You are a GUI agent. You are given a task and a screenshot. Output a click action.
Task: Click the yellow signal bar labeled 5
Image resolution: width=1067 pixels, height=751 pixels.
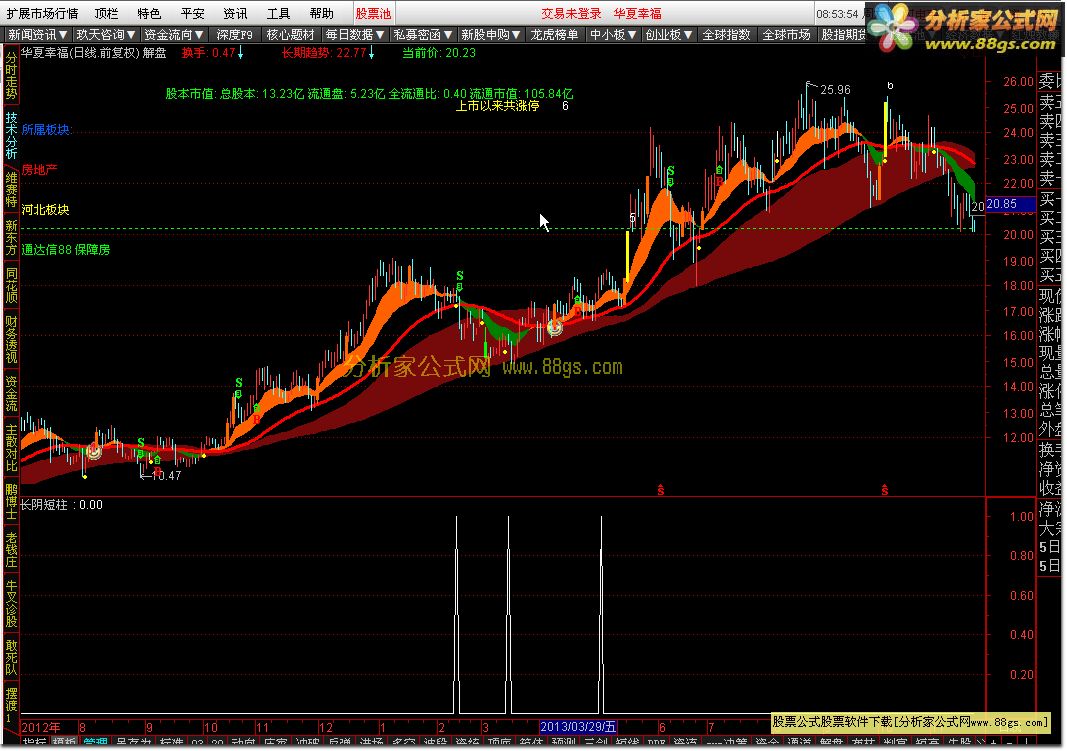[627, 256]
